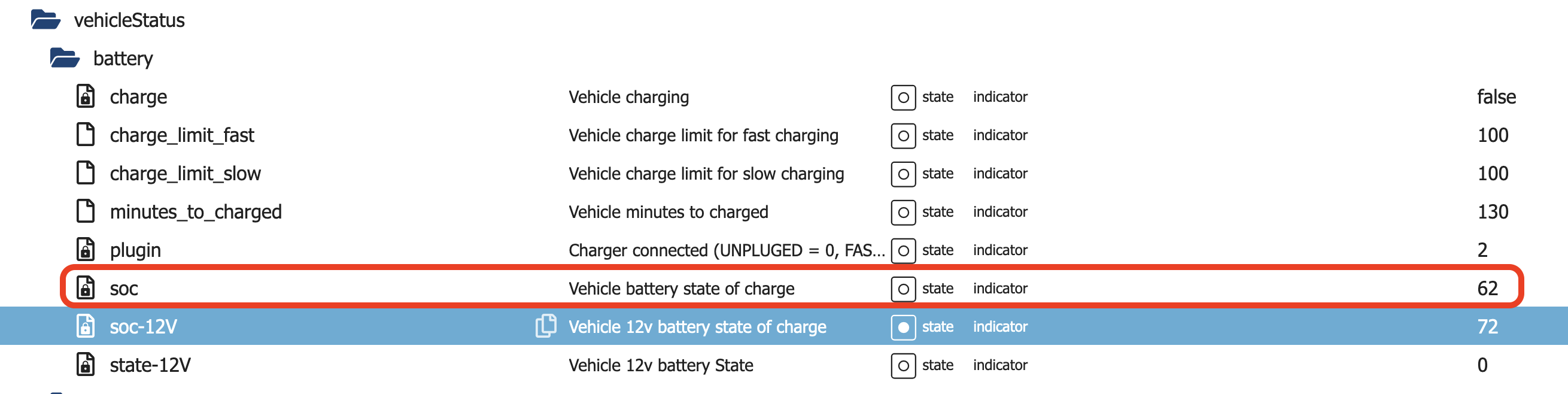Click the locked file icon for charge
The width and height of the screenshot is (1568, 394).
click(x=86, y=96)
